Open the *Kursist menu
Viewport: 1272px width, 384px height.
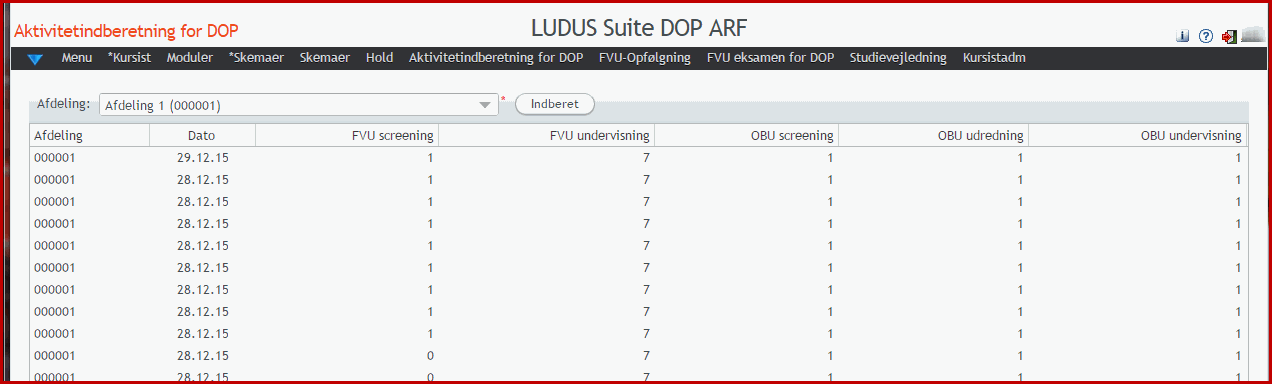point(129,58)
